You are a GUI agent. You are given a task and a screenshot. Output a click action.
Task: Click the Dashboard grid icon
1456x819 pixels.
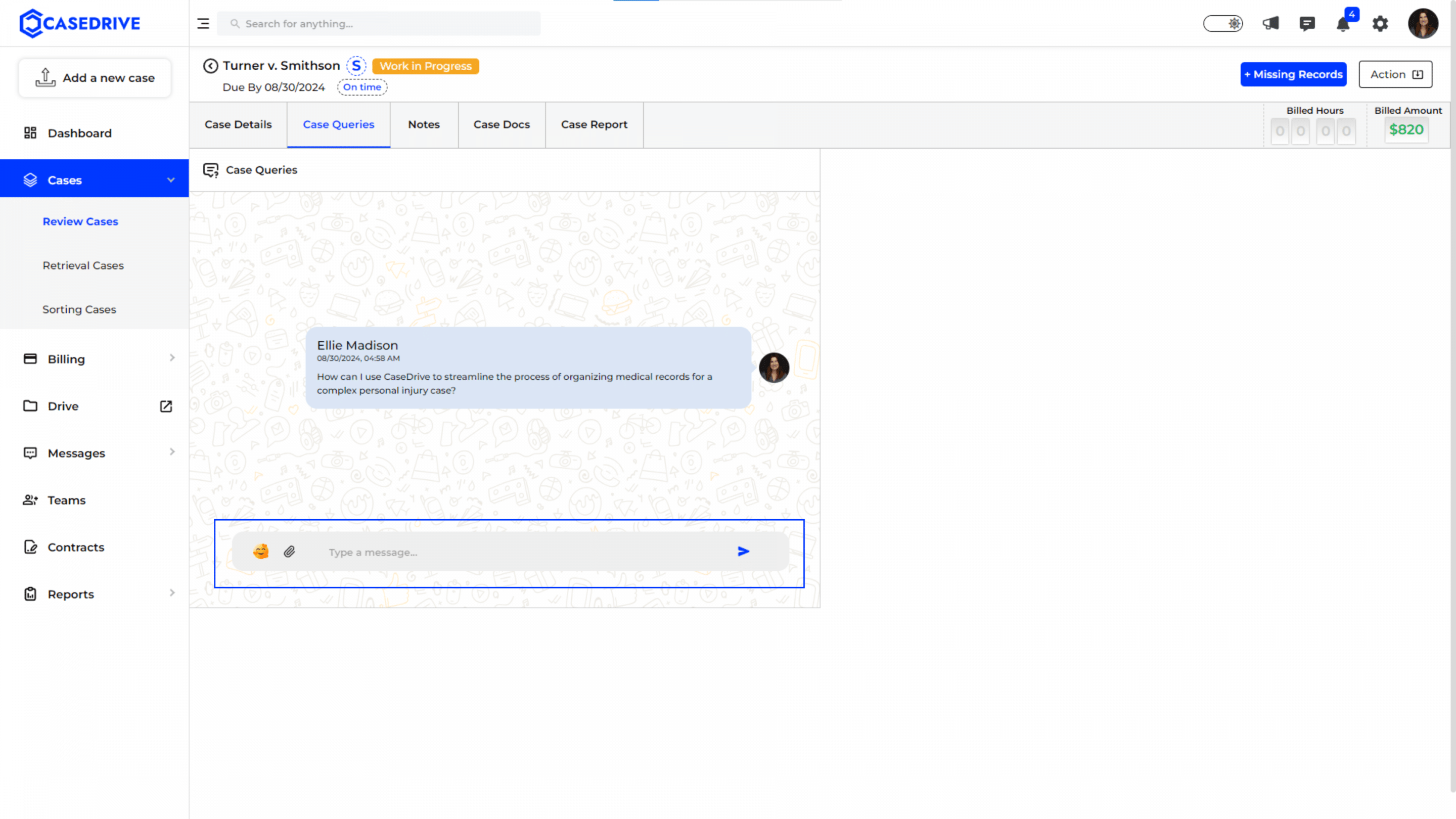(x=30, y=133)
